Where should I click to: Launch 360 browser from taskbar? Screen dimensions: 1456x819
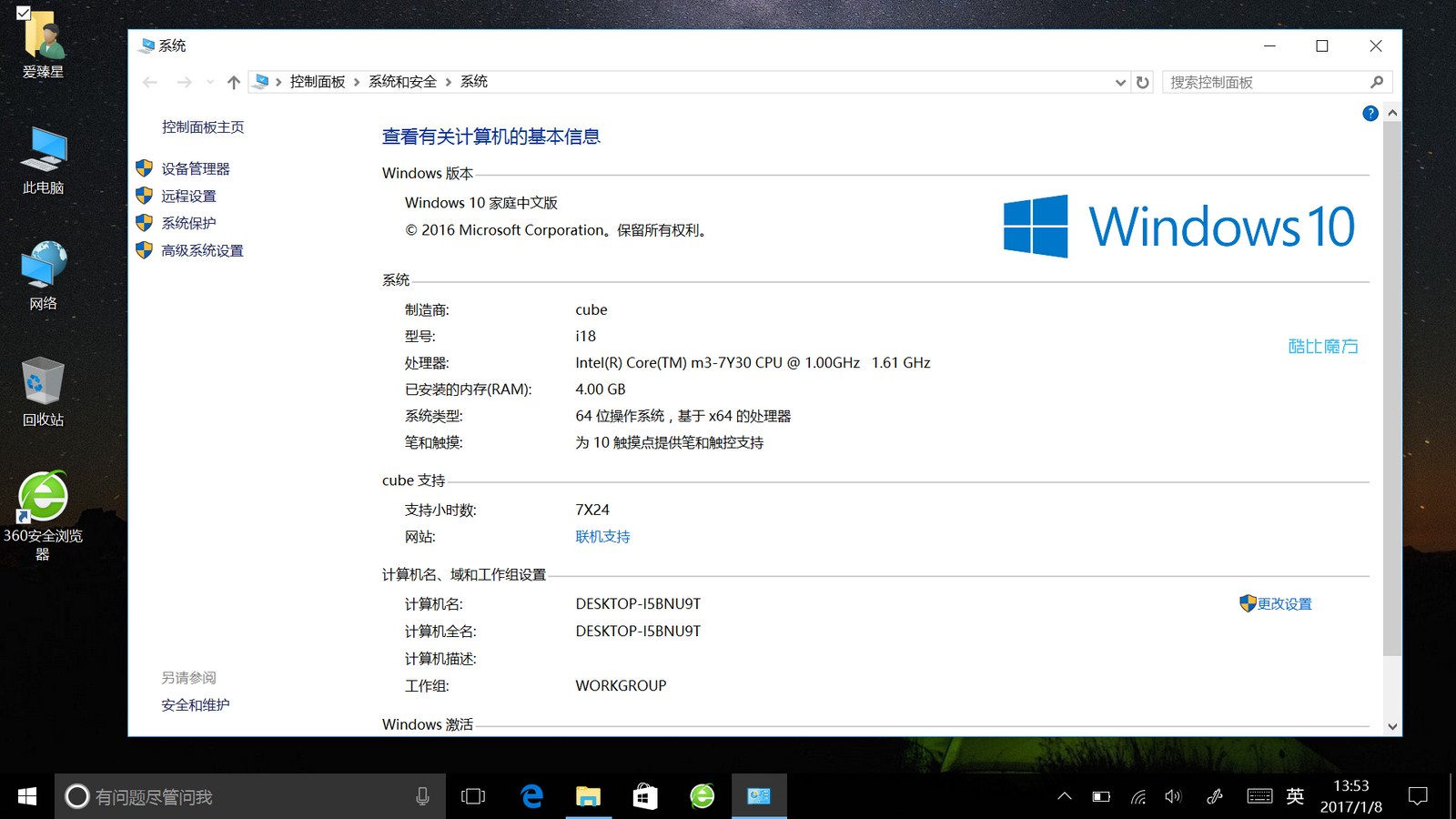(x=702, y=797)
